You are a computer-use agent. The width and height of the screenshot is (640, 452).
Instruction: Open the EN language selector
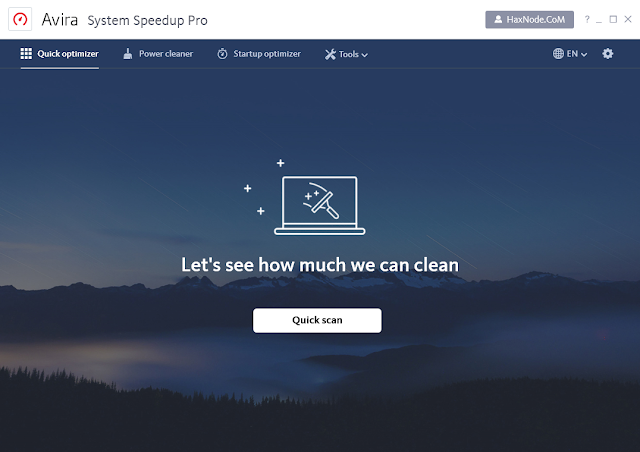(570, 54)
